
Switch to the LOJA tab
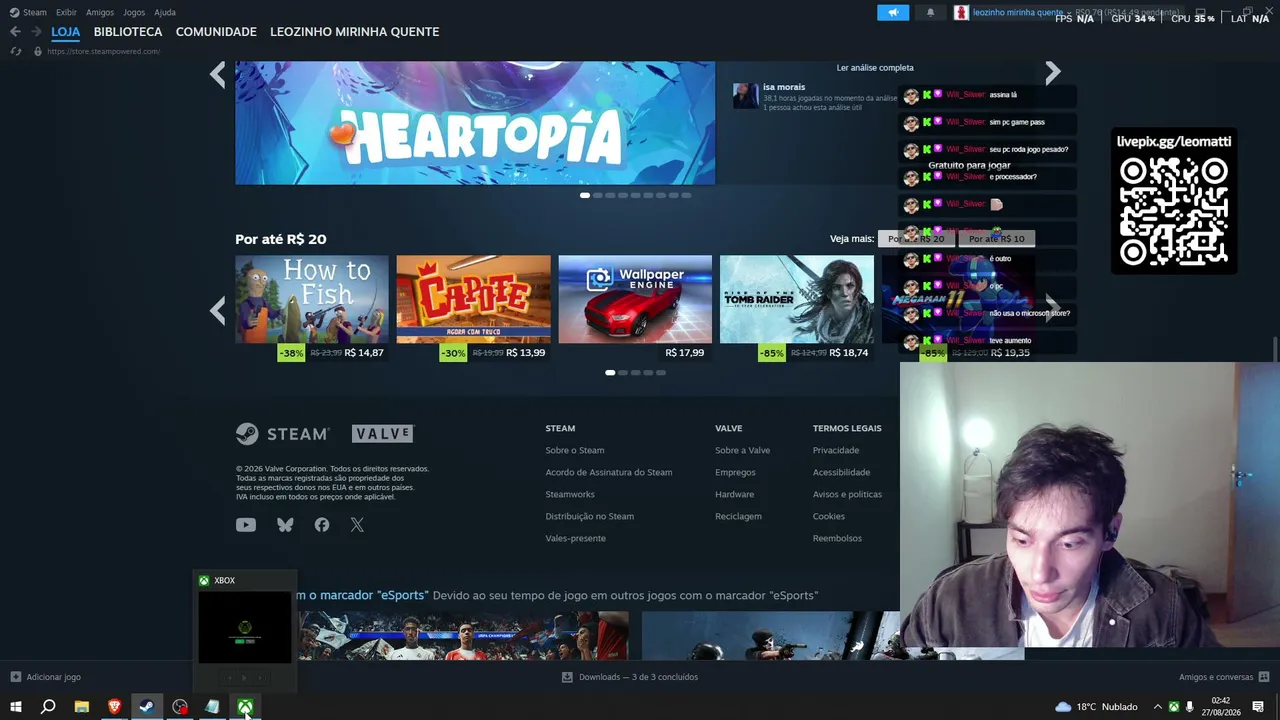pyautogui.click(x=66, y=32)
